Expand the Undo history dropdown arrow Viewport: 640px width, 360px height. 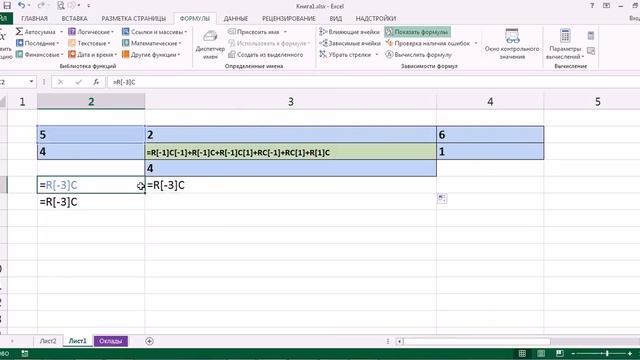(29, 6)
